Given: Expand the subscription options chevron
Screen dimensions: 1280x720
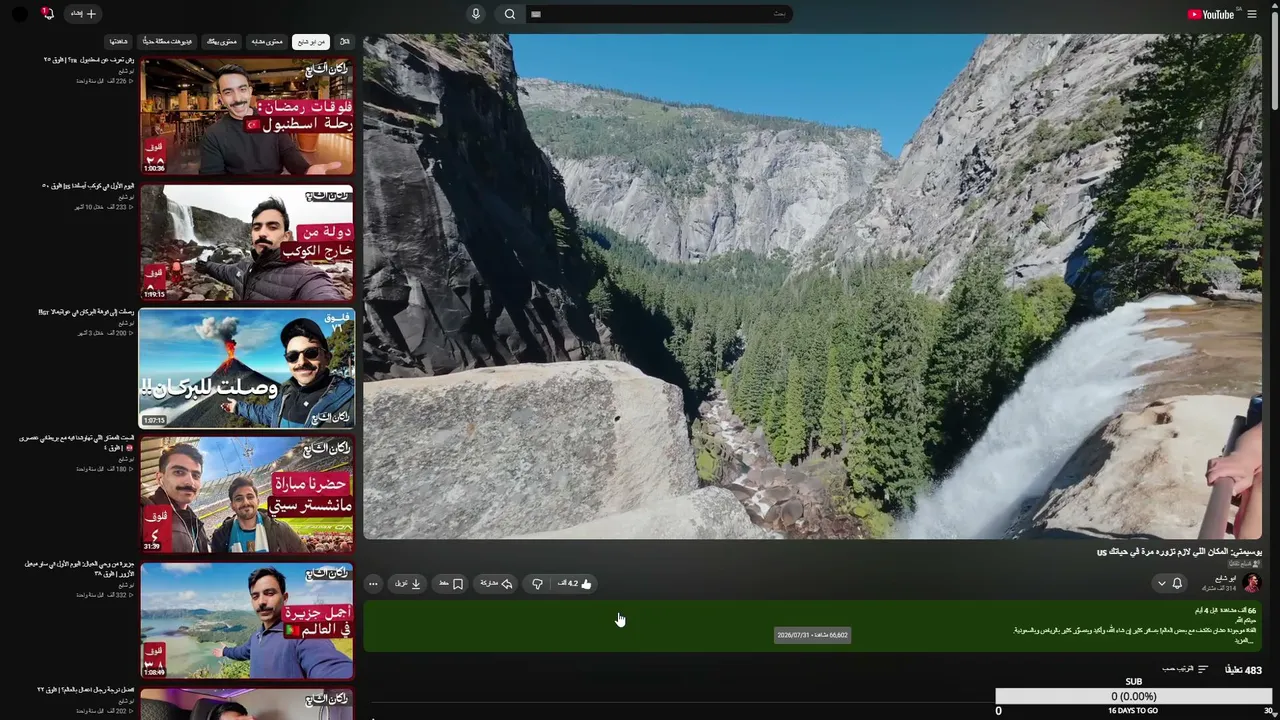Looking at the screenshot, I should pyautogui.click(x=1161, y=583).
